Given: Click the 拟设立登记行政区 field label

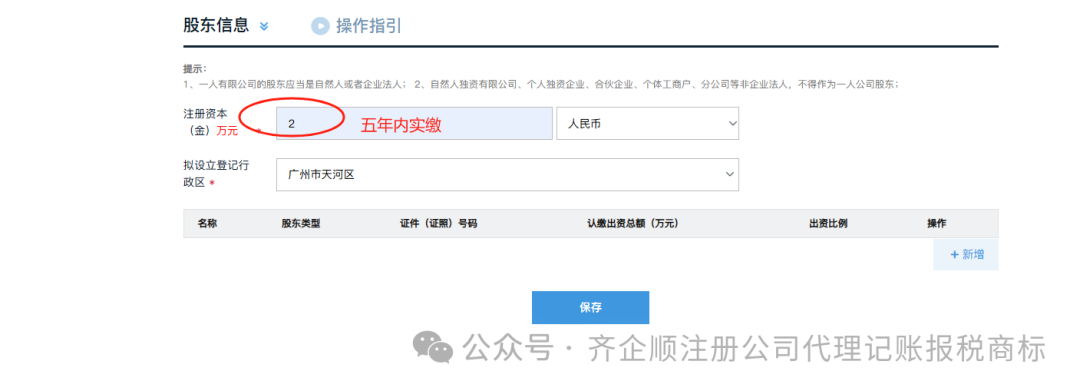Looking at the screenshot, I should (216, 173).
